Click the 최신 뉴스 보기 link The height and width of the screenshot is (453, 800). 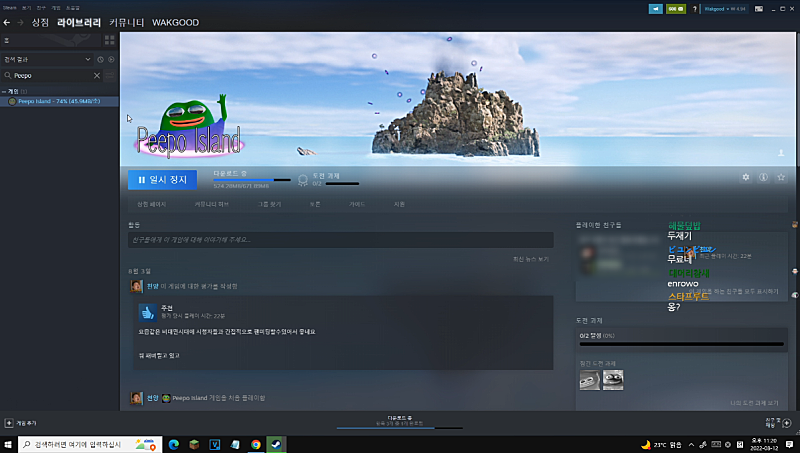(531, 259)
